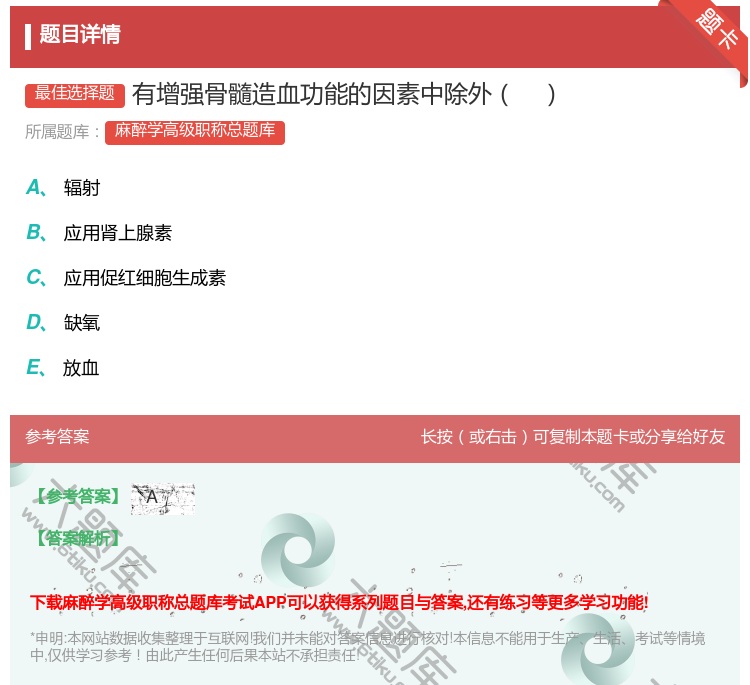The height and width of the screenshot is (685, 750).
Task: Click the 所属题库 label
Action: coord(62,132)
